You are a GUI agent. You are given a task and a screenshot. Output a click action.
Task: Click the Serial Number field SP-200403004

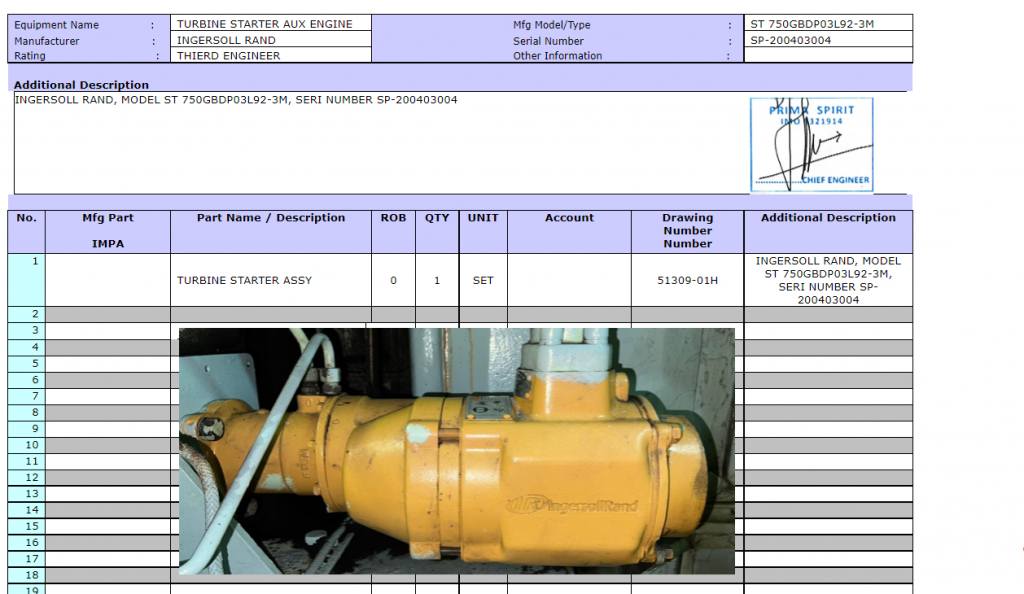pos(829,40)
